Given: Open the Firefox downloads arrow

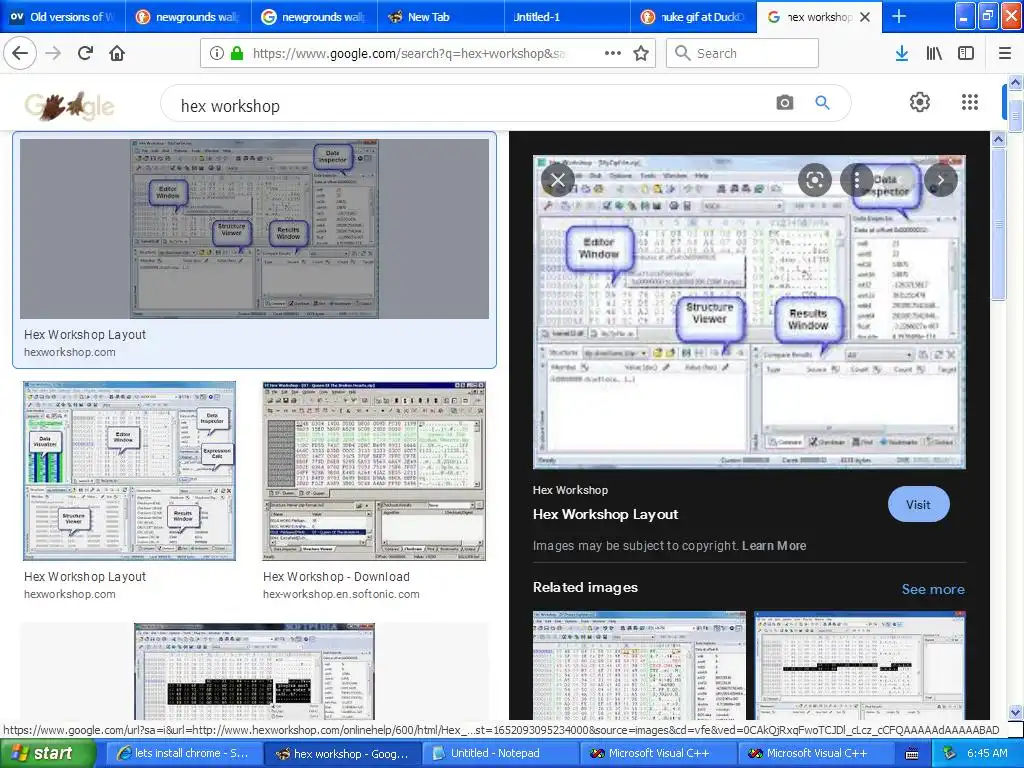Looking at the screenshot, I should [x=901, y=53].
